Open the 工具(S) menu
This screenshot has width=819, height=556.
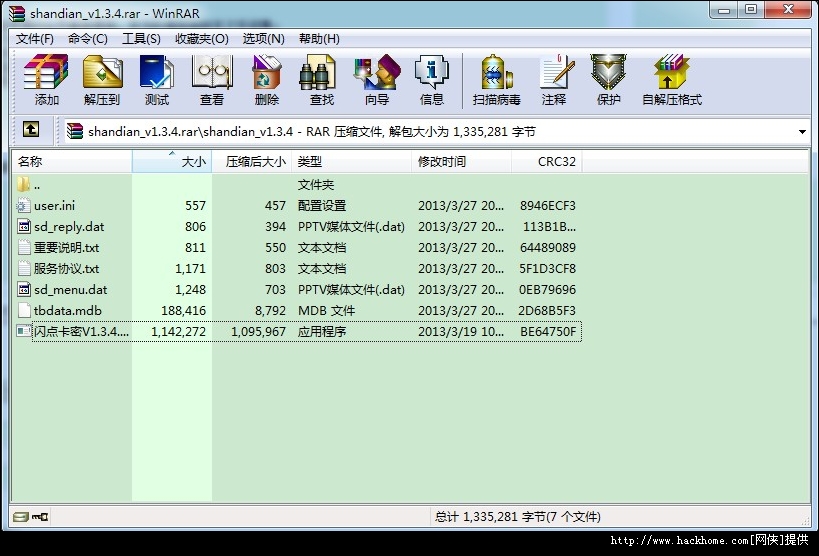tap(141, 39)
